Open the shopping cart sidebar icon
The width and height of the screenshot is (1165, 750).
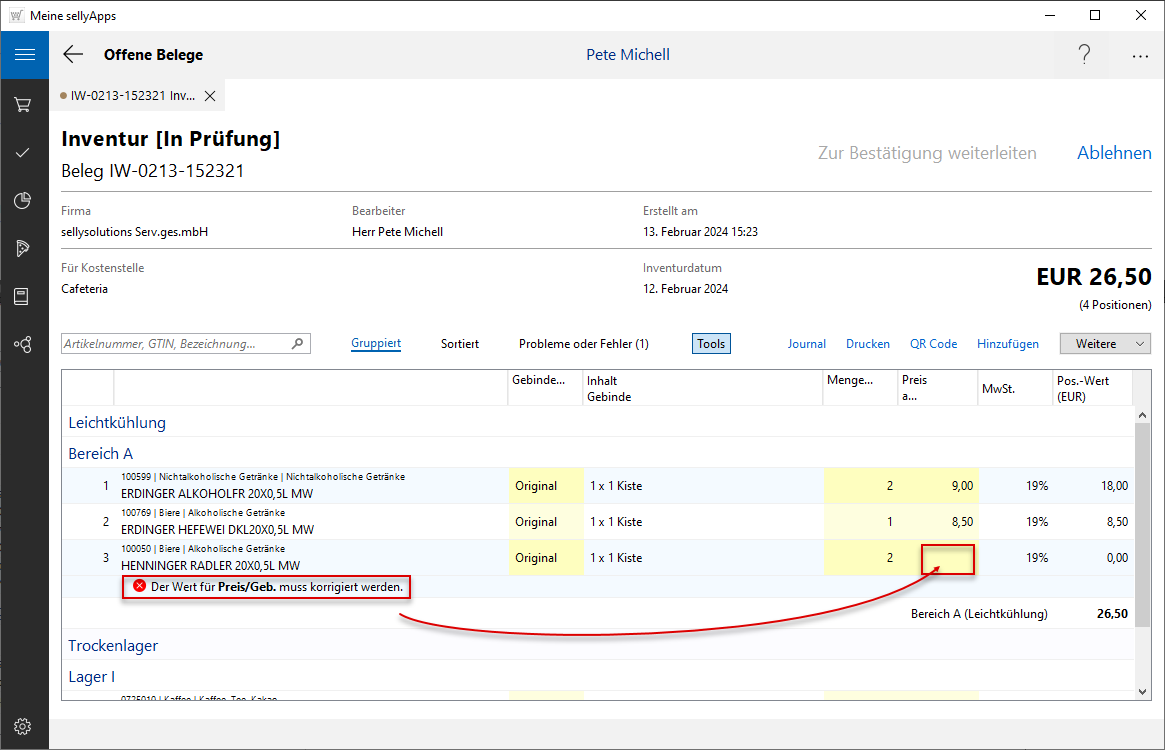click(24, 104)
